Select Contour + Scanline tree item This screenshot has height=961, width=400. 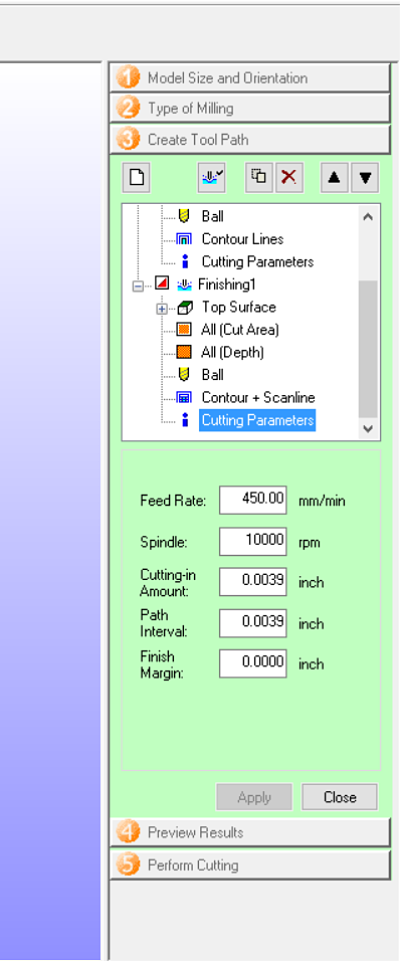pyautogui.click(x=258, y=398)
